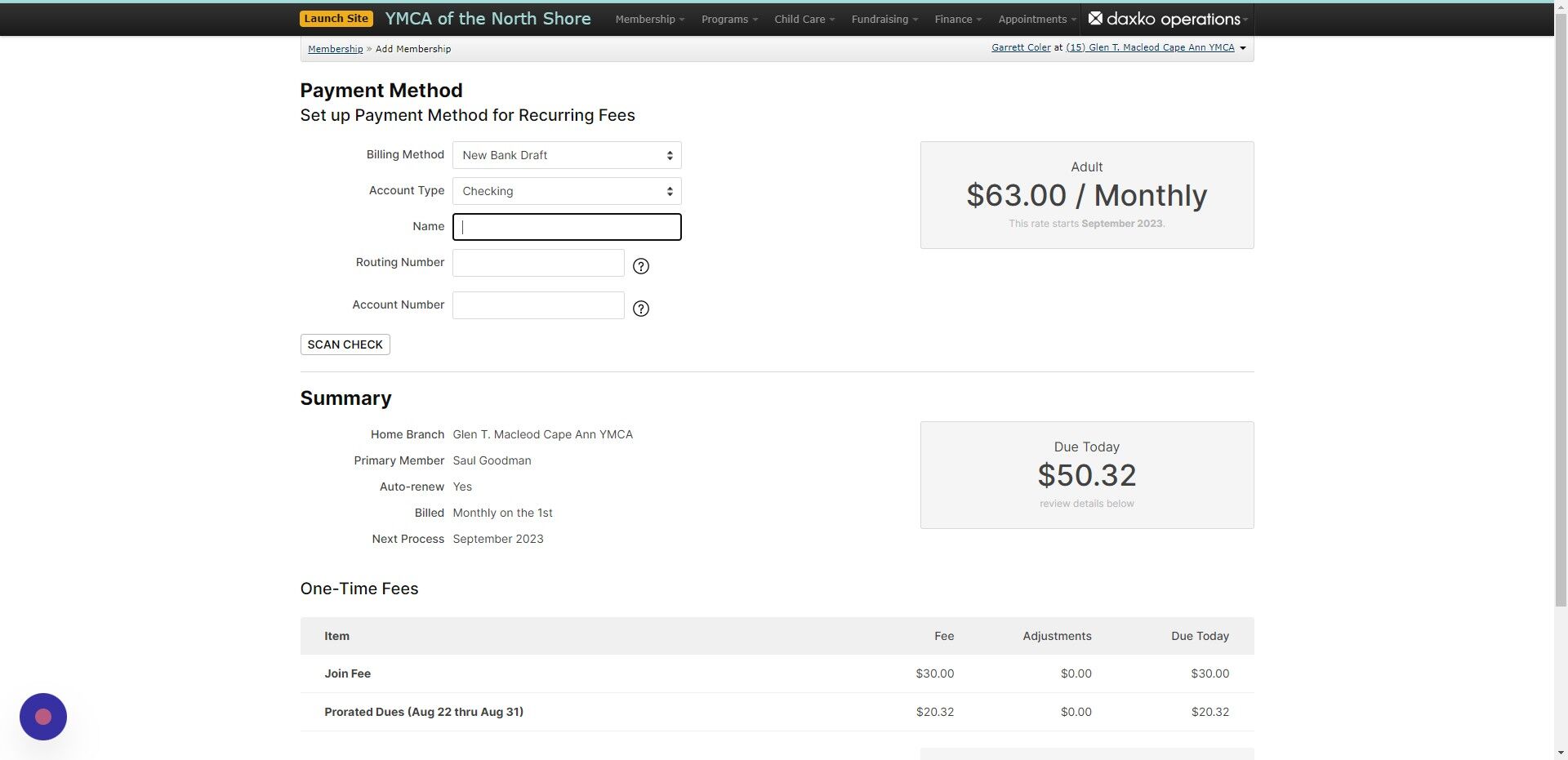Click Prorated Dues (Aug 22 thru Aug 31)
1568x760 pixels.
pyautogui.click(x=424, y=712)
